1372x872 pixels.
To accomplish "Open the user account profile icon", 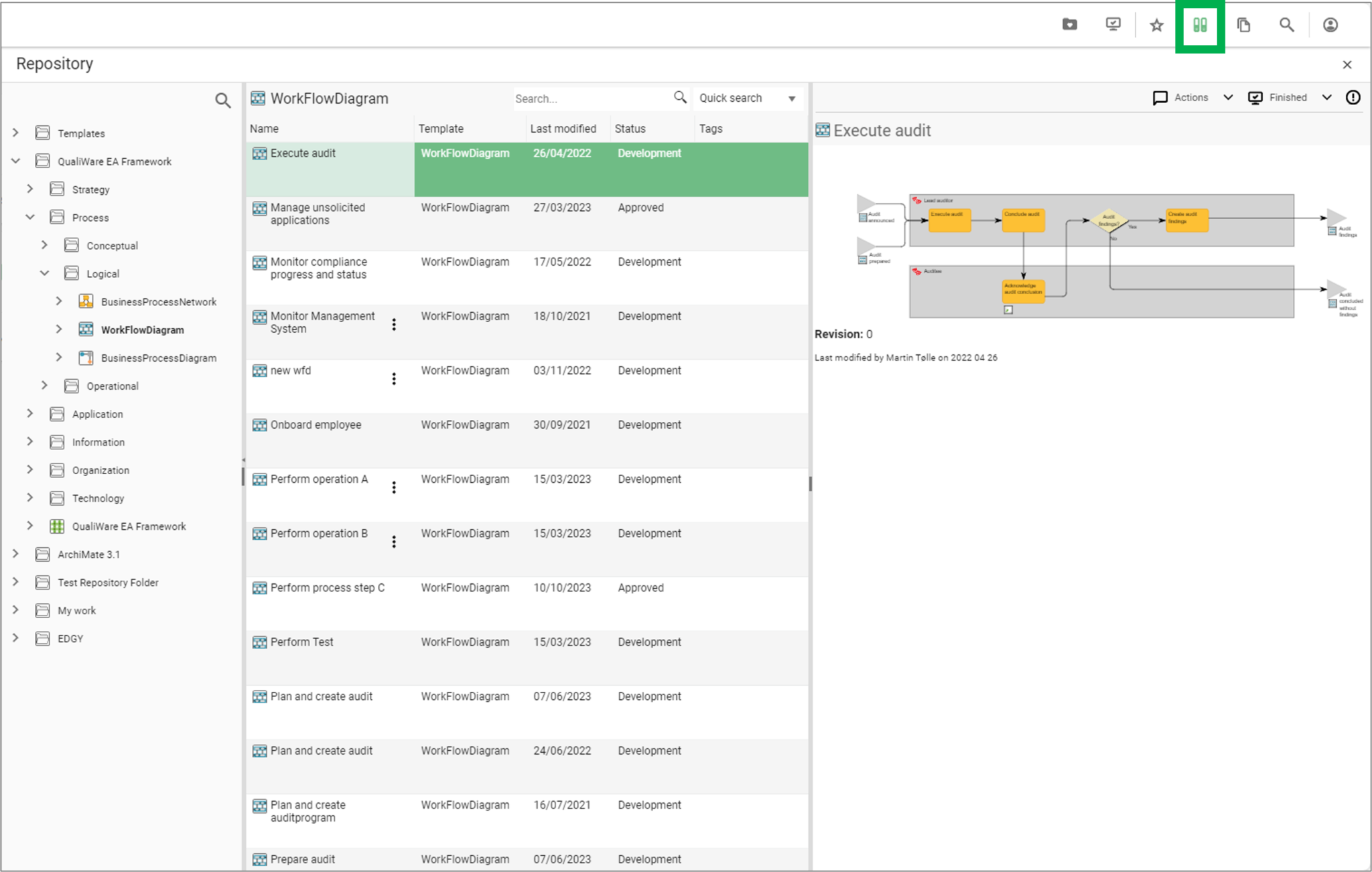I will tap(1330, 25).
